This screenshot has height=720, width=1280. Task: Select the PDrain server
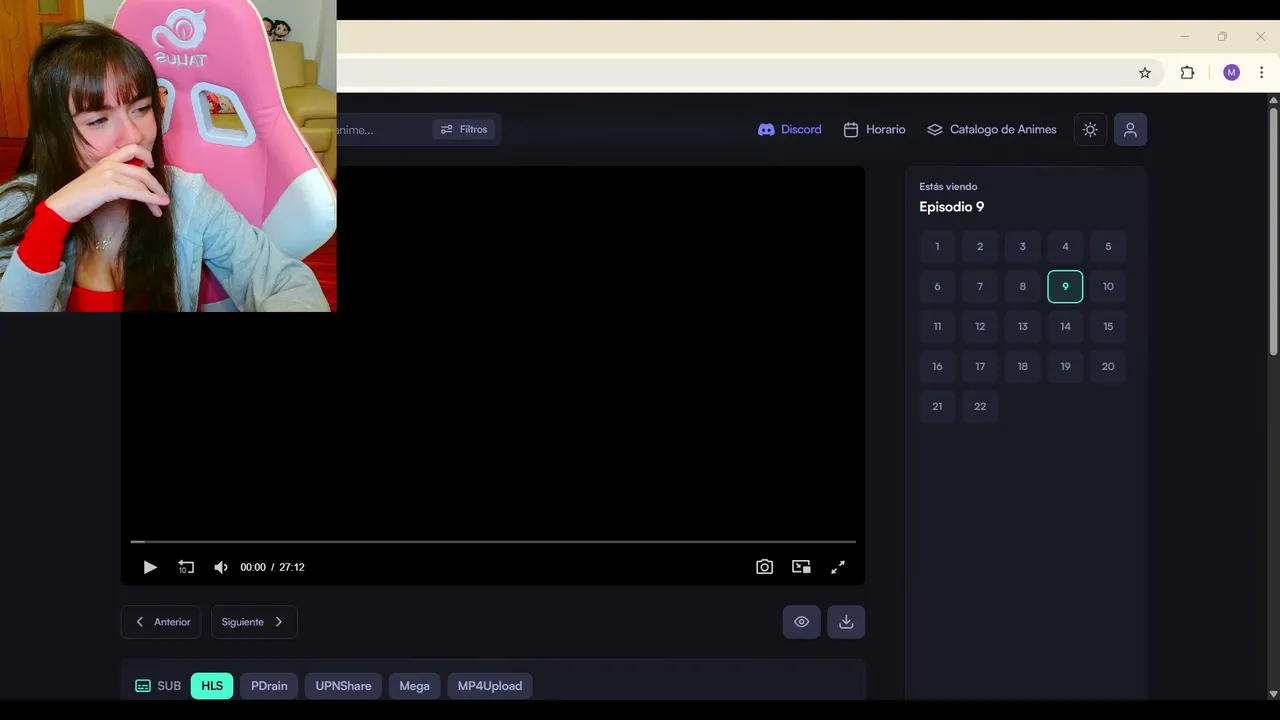tap(269, 686)
